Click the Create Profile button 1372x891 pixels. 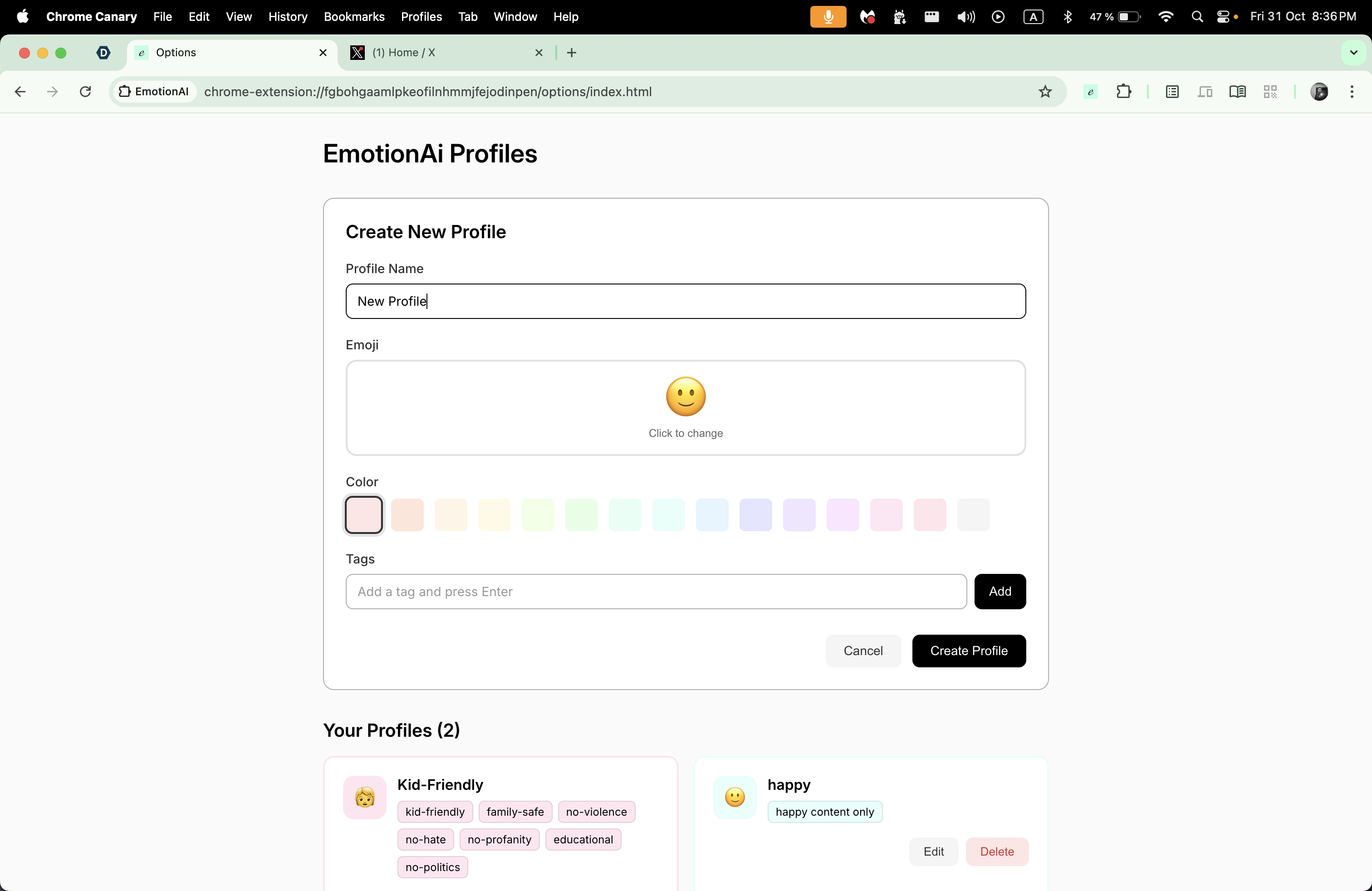(969, 651)
